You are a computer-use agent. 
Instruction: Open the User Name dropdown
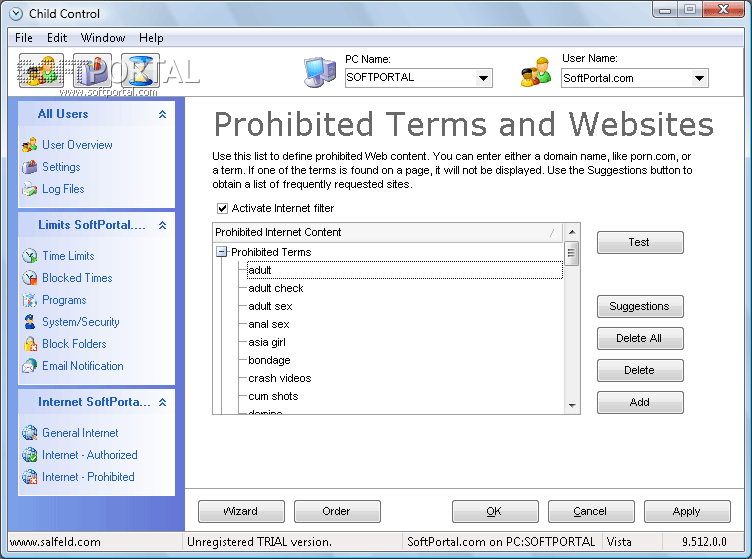pos(700,78)
